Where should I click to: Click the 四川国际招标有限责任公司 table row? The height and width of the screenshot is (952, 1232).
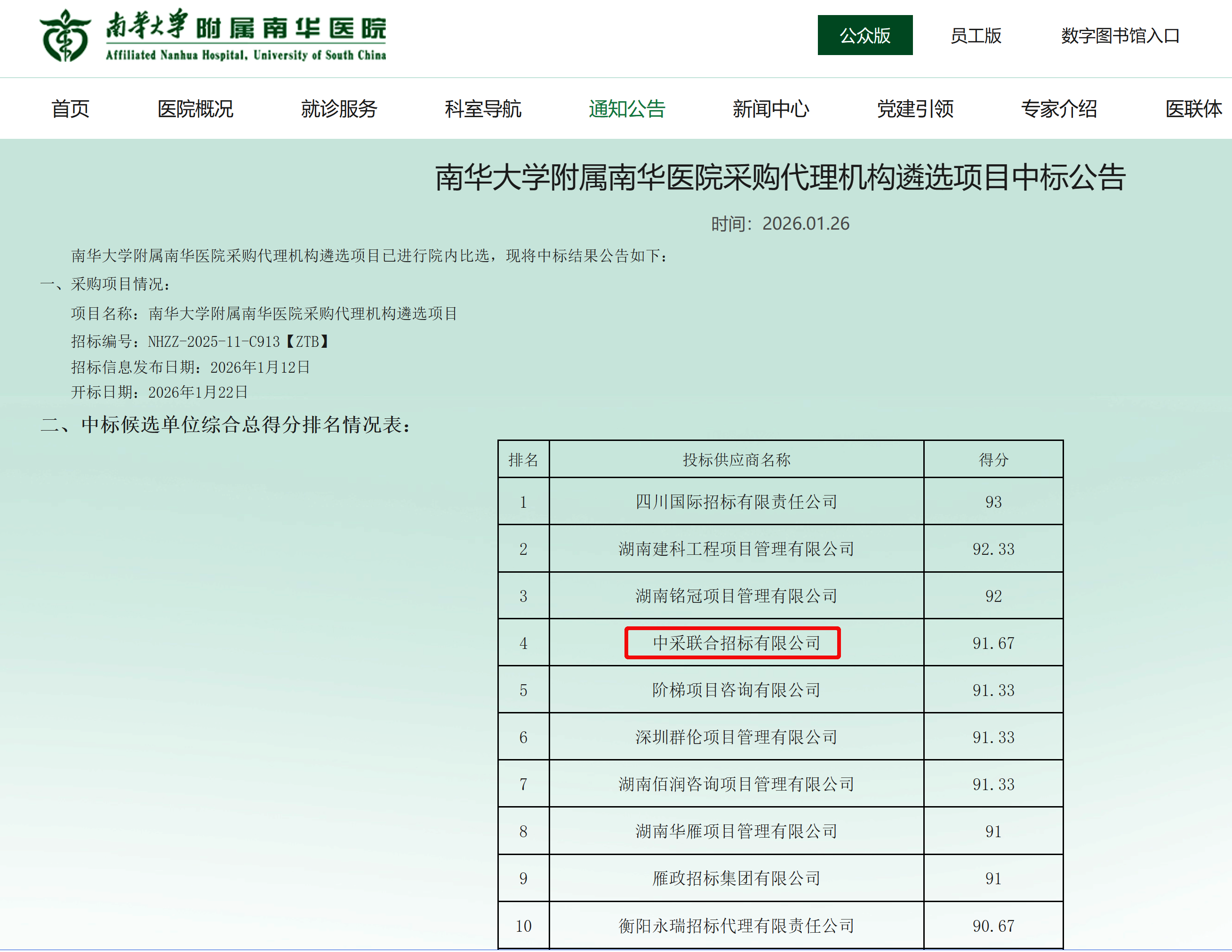pos(736,502)
